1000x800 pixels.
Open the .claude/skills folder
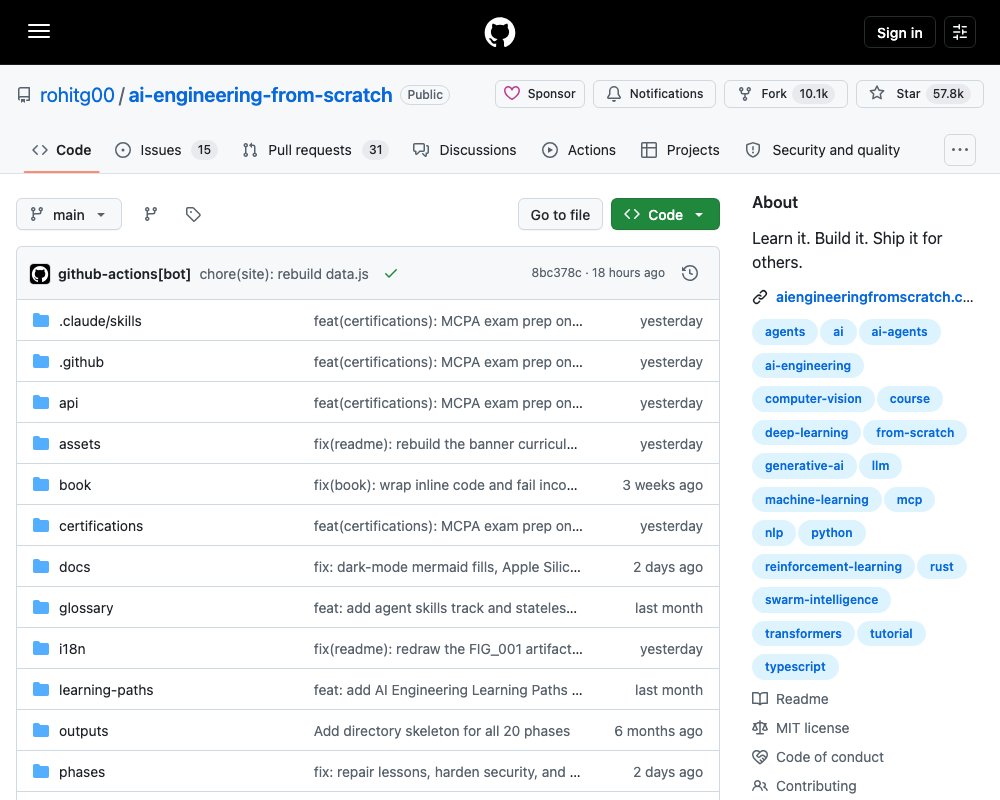(100, 321)
